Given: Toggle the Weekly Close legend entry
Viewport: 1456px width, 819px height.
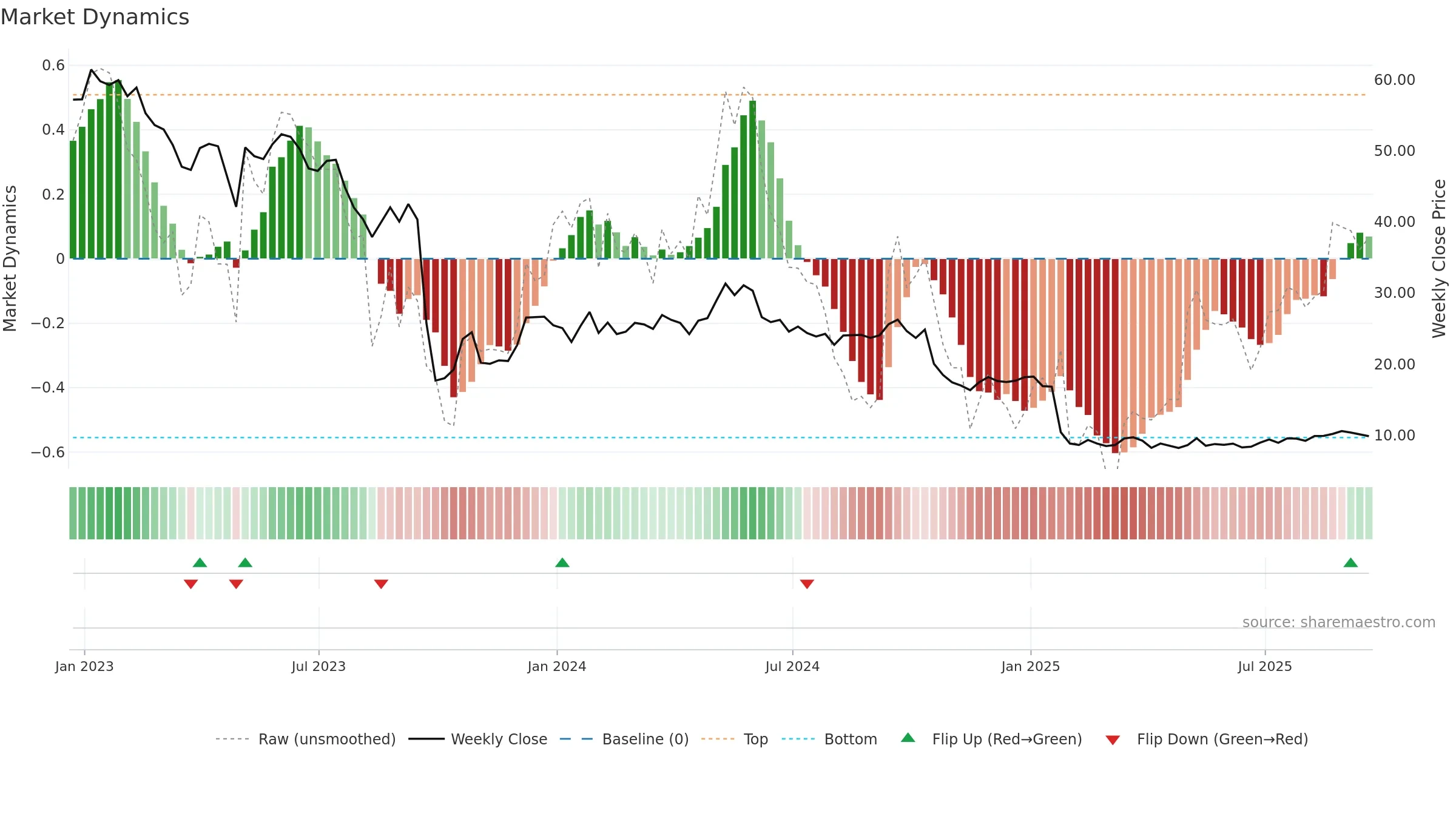Looking at the screenshot, I should pos(478,739).
